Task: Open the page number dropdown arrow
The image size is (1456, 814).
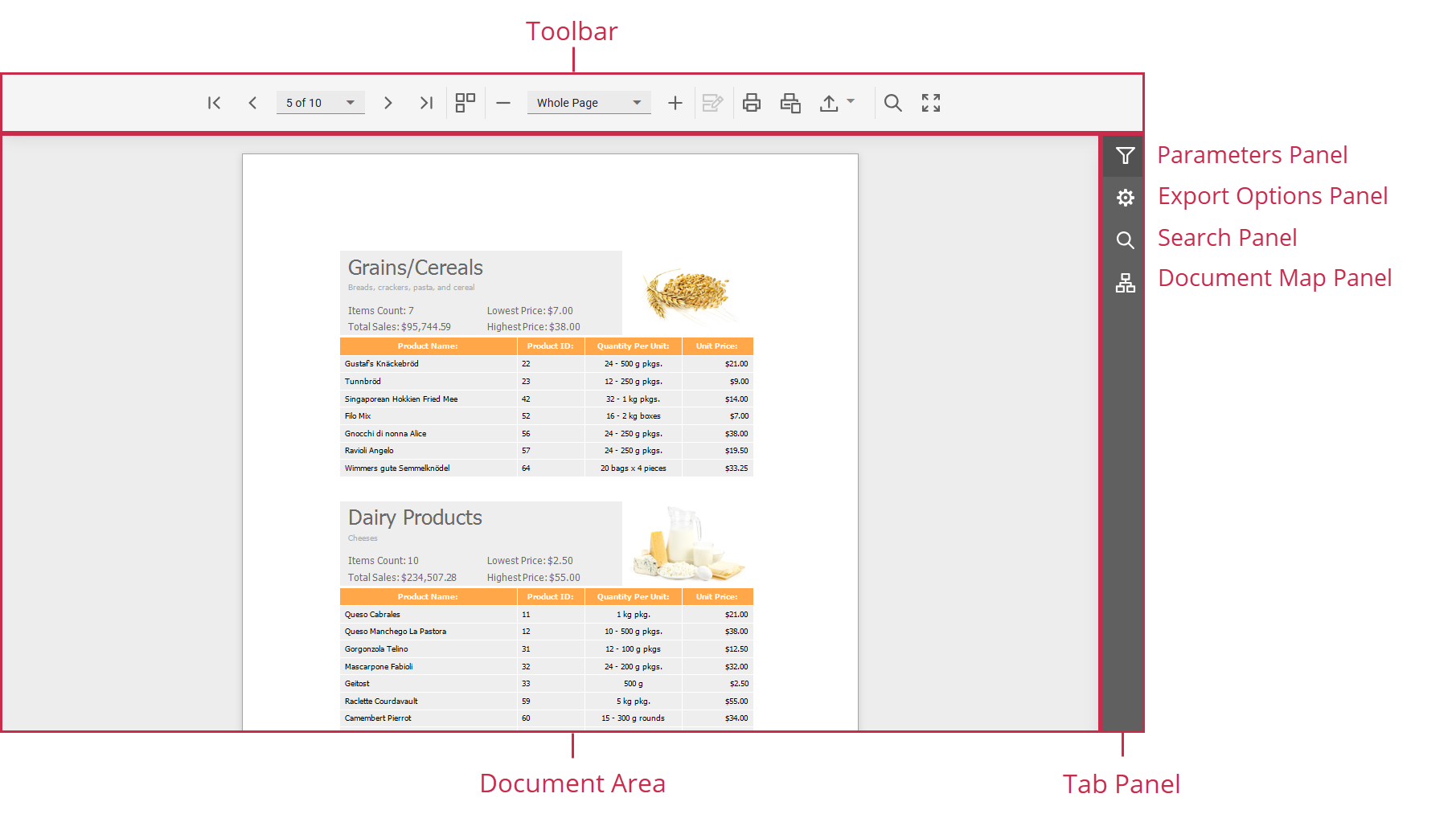Action: (351, 103)
